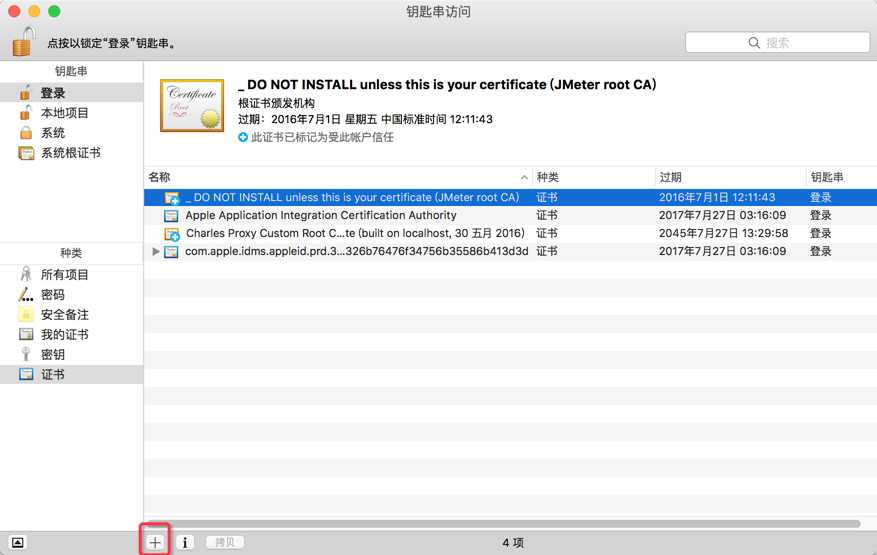Show the 安全备注 category
The width and height of the screenshot is (877, 555).
[x=72, y=314]
